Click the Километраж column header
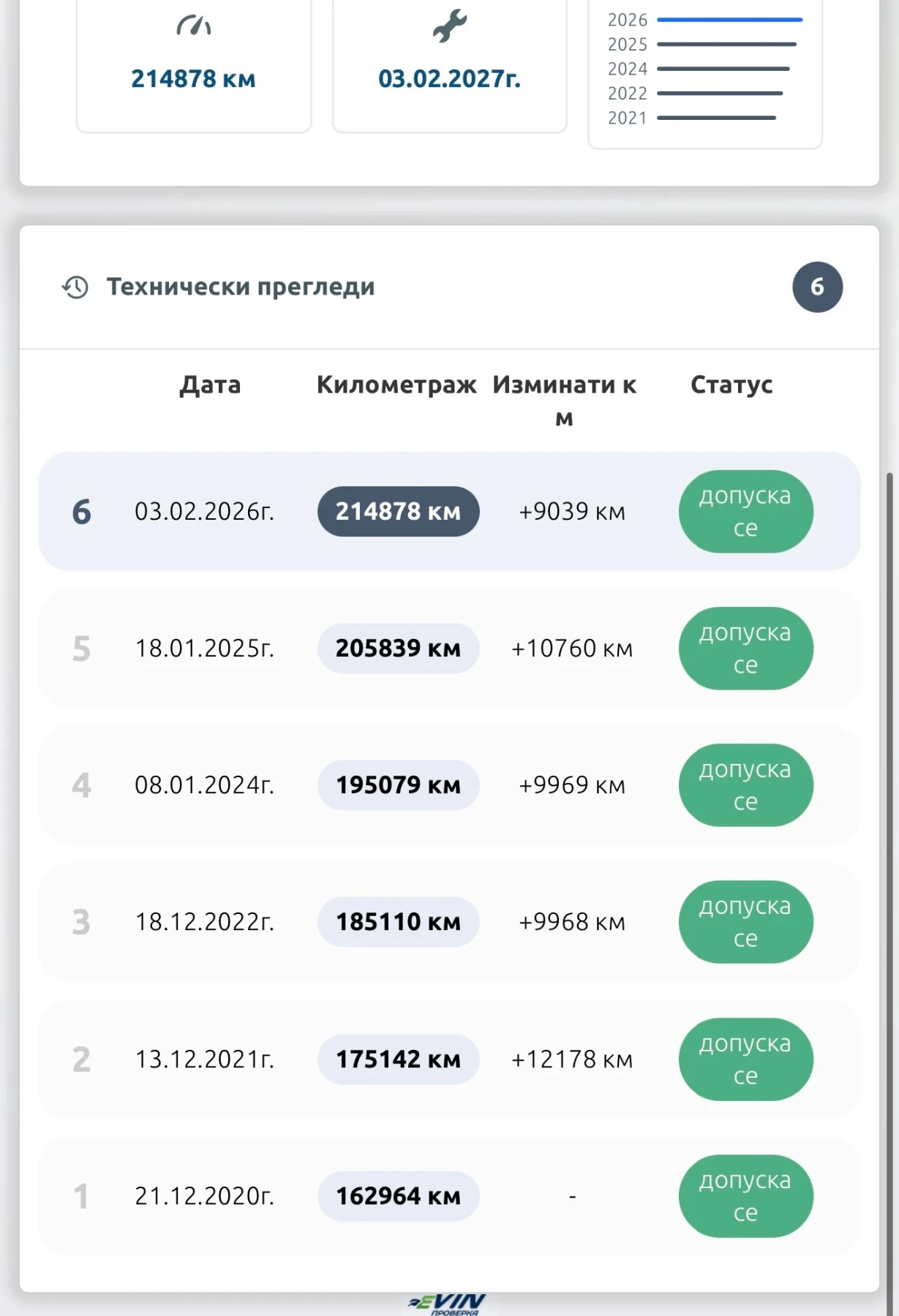 (396, 385)
